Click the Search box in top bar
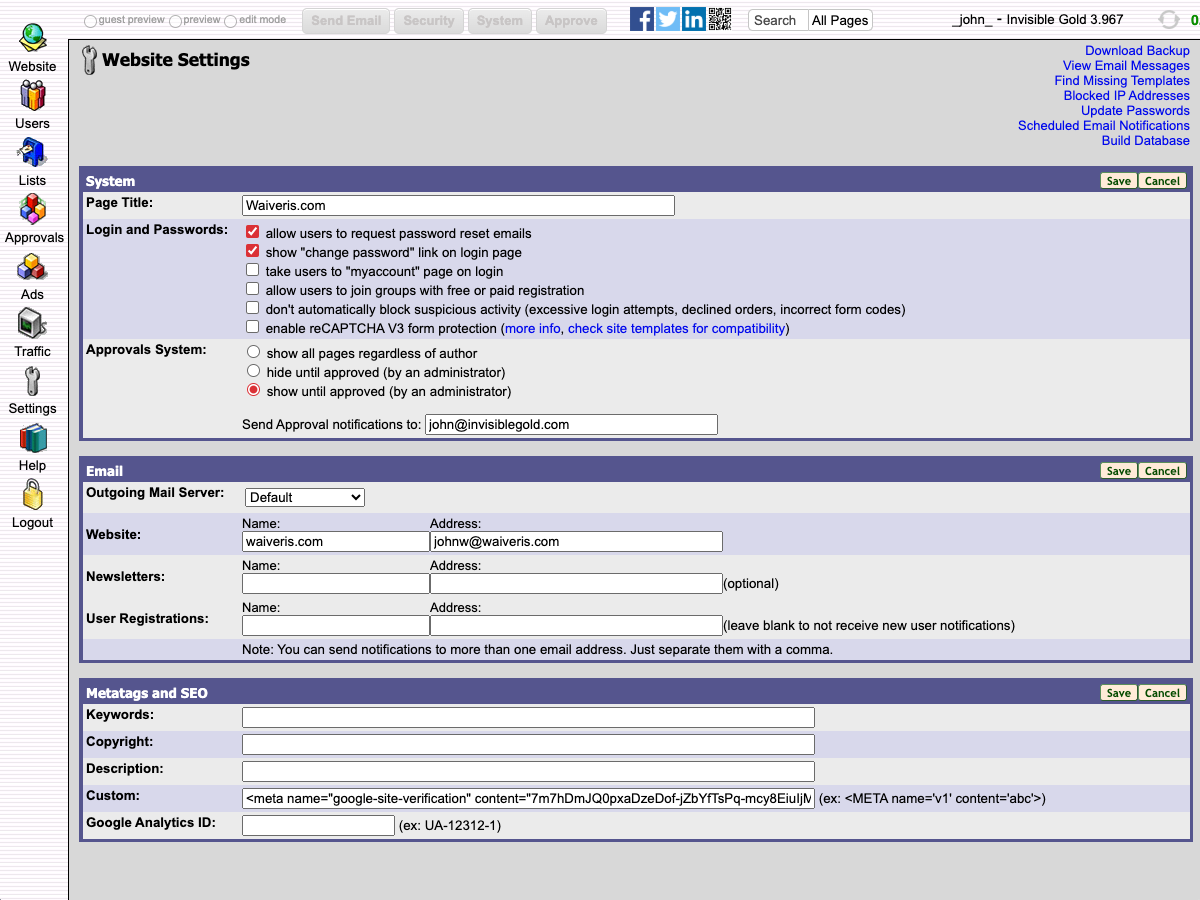The image size is (1200, 900). pyautogui.click(x=778, y=20)
